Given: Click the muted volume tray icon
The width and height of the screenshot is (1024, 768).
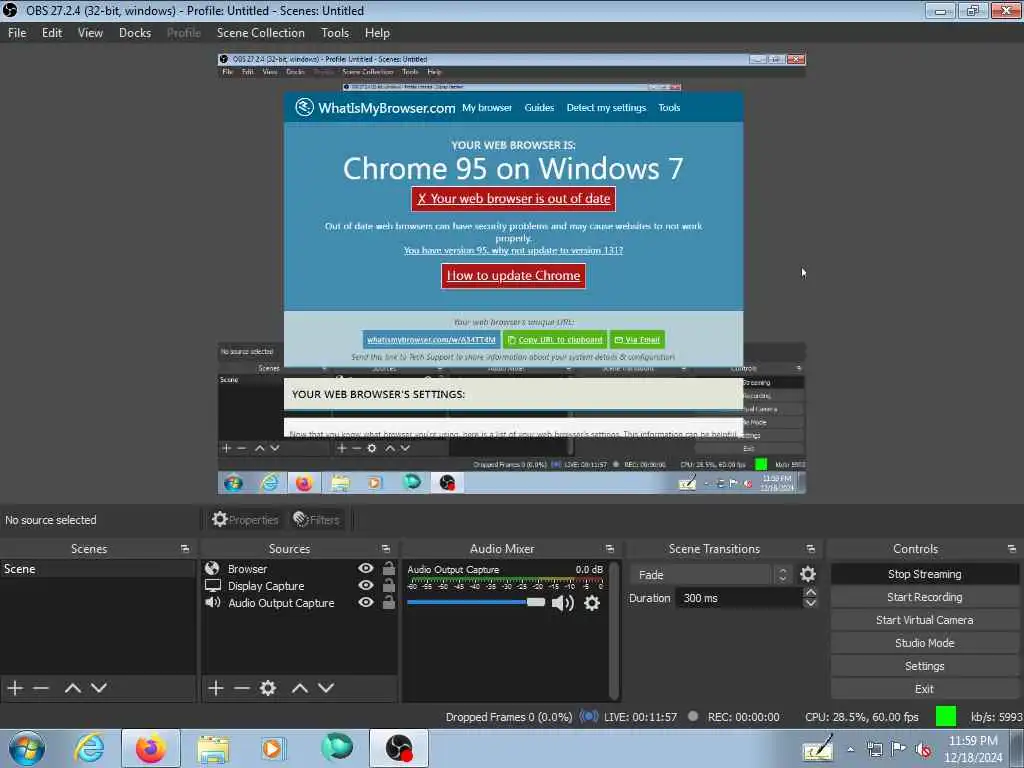Looking at the screenshot, I should coord(923,750).
